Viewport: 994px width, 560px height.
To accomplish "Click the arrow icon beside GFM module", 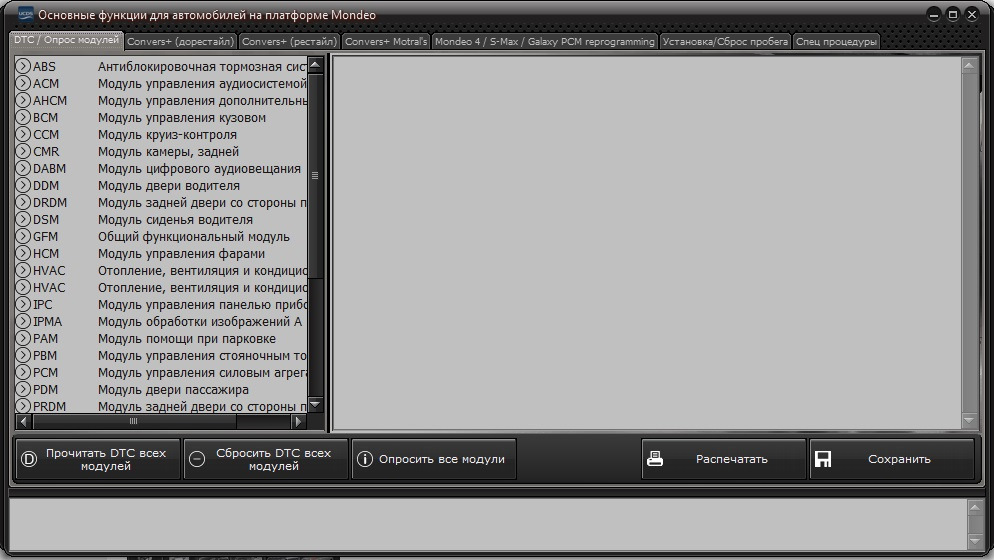I will point(23,236).
